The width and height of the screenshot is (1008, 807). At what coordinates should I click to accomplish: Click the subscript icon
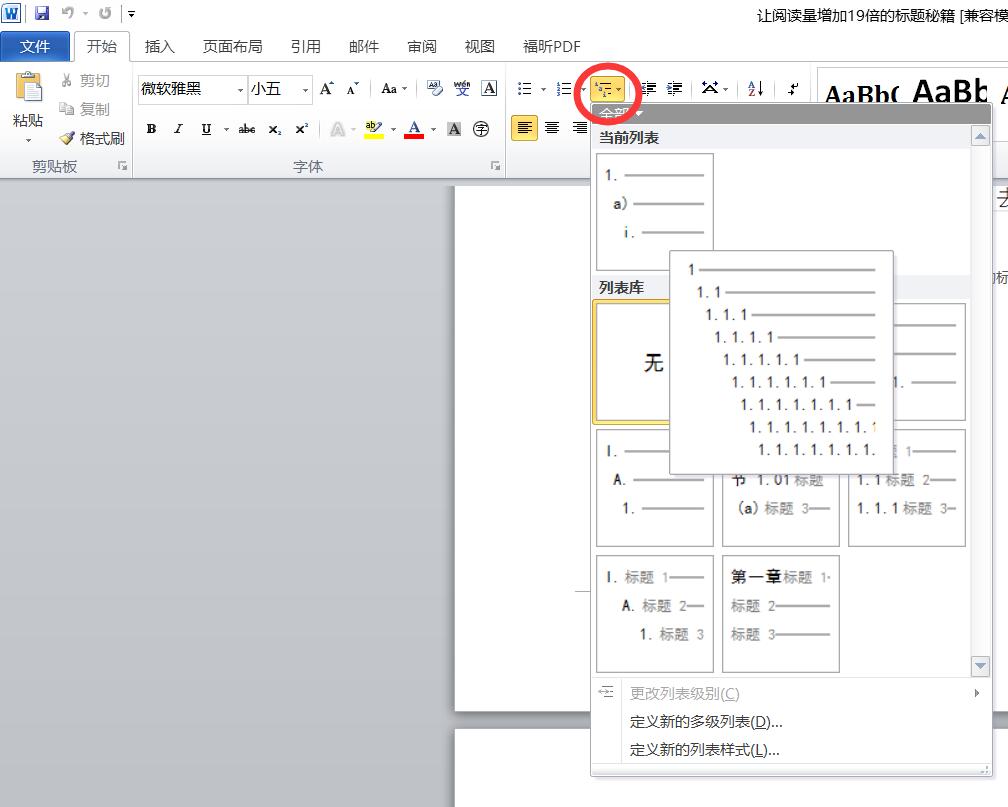275,129
